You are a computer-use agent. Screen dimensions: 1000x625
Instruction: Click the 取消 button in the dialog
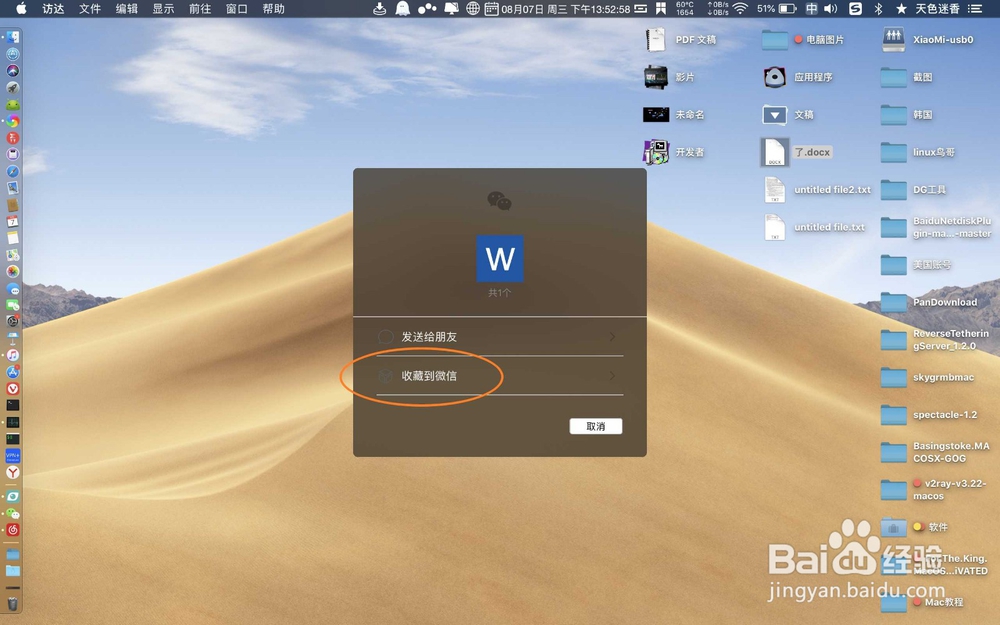click(596, 426)
